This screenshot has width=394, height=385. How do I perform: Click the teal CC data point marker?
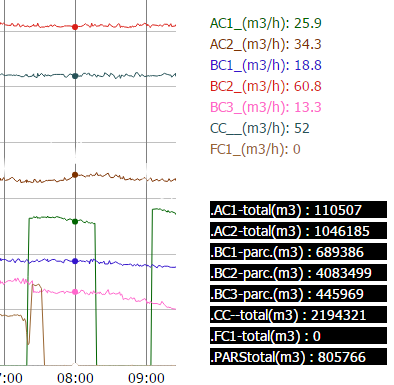(75, 76)
